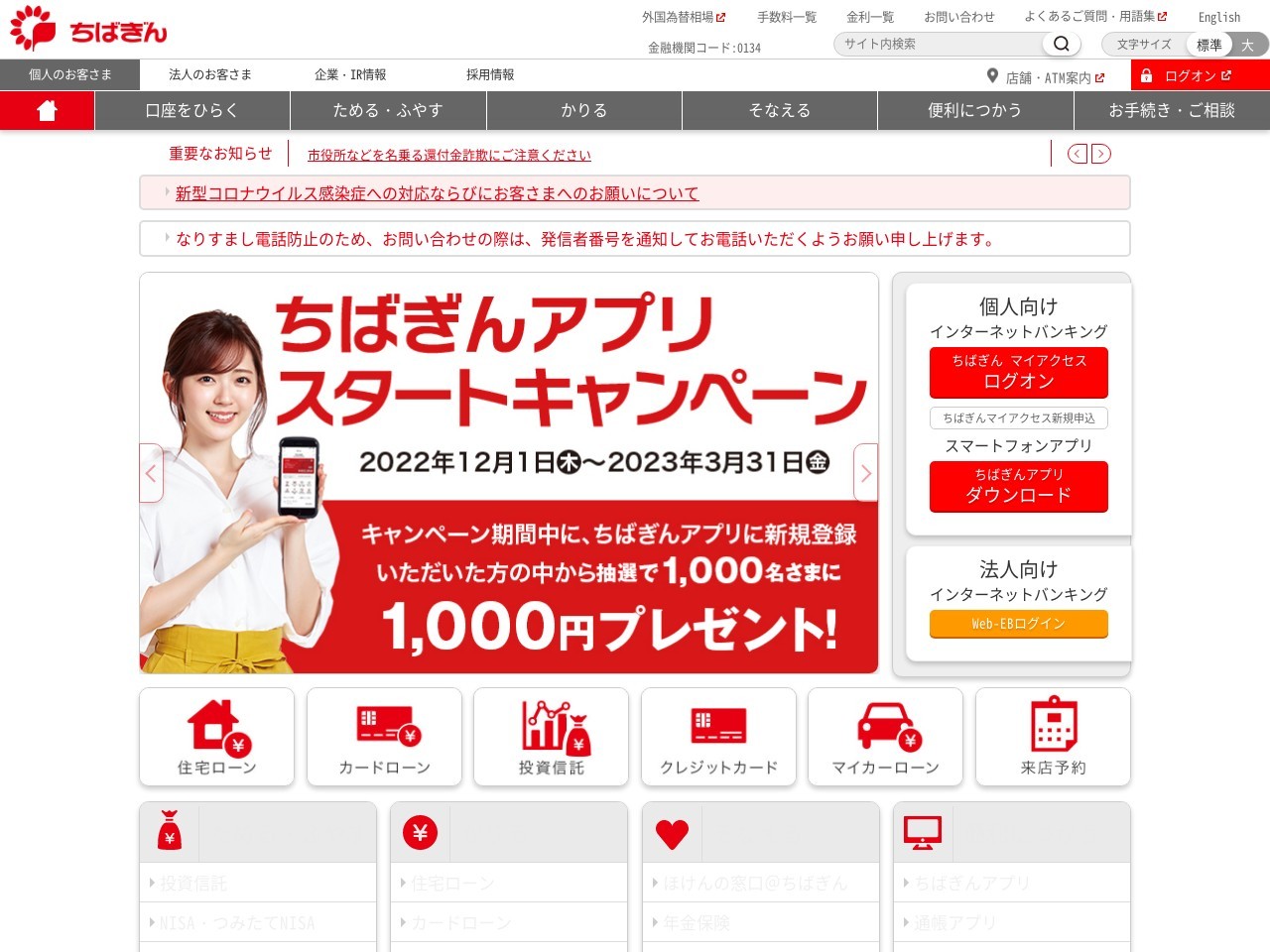Image resolution: width=1270 pixels, height=952 pixels.
Task: Click the red heart category icon
Action: point(672,834)
